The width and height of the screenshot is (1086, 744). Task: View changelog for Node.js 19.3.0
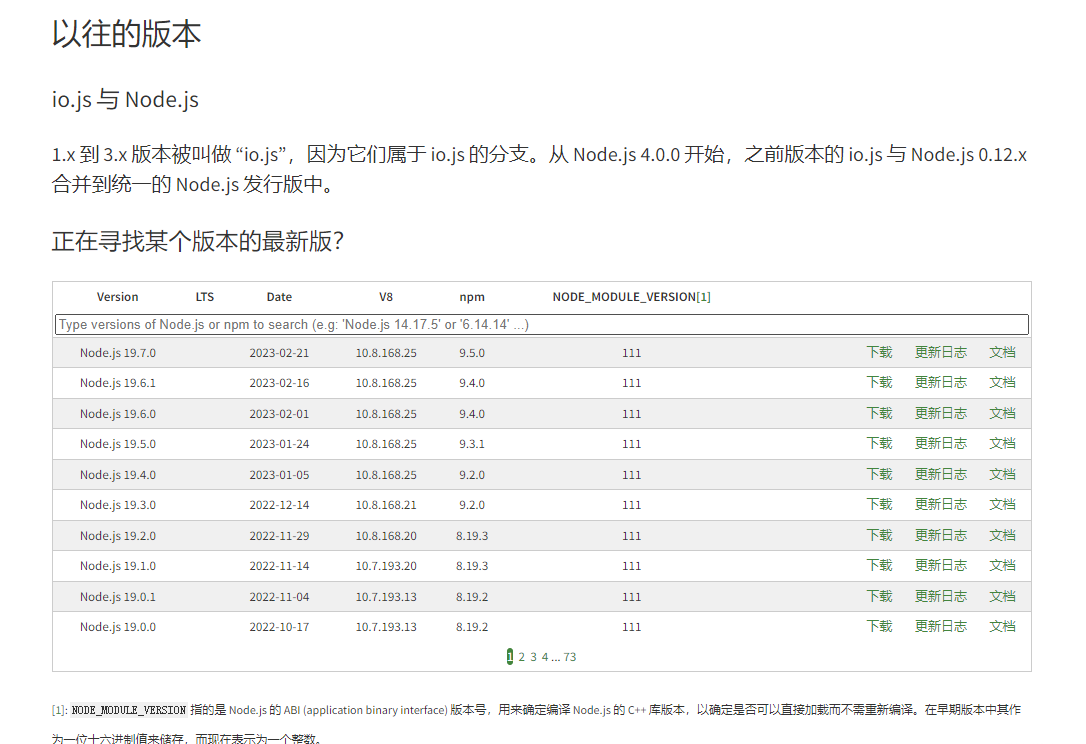coord(941,504)
